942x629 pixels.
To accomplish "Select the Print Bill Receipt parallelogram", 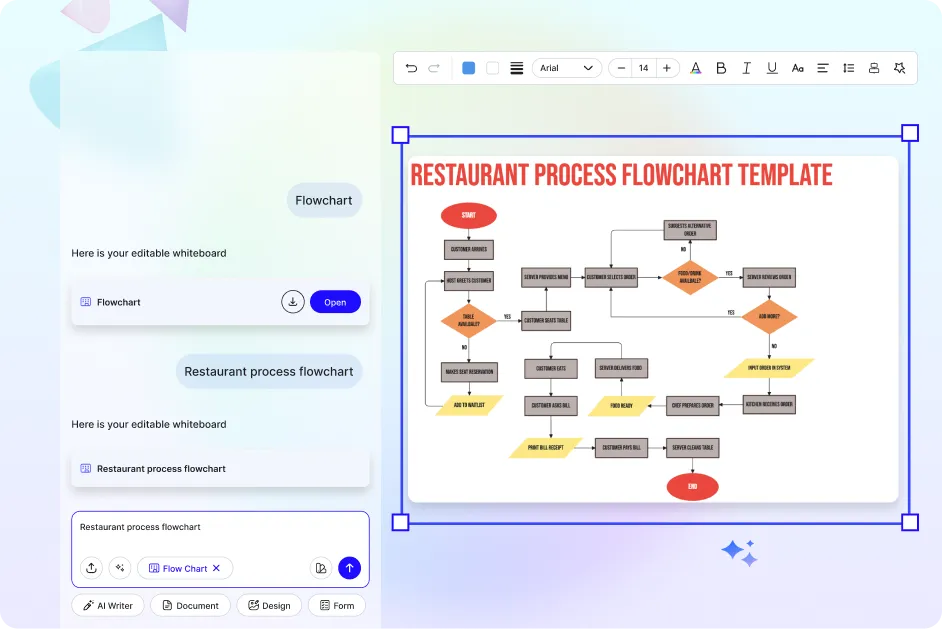I will click(x=545, y=448).
